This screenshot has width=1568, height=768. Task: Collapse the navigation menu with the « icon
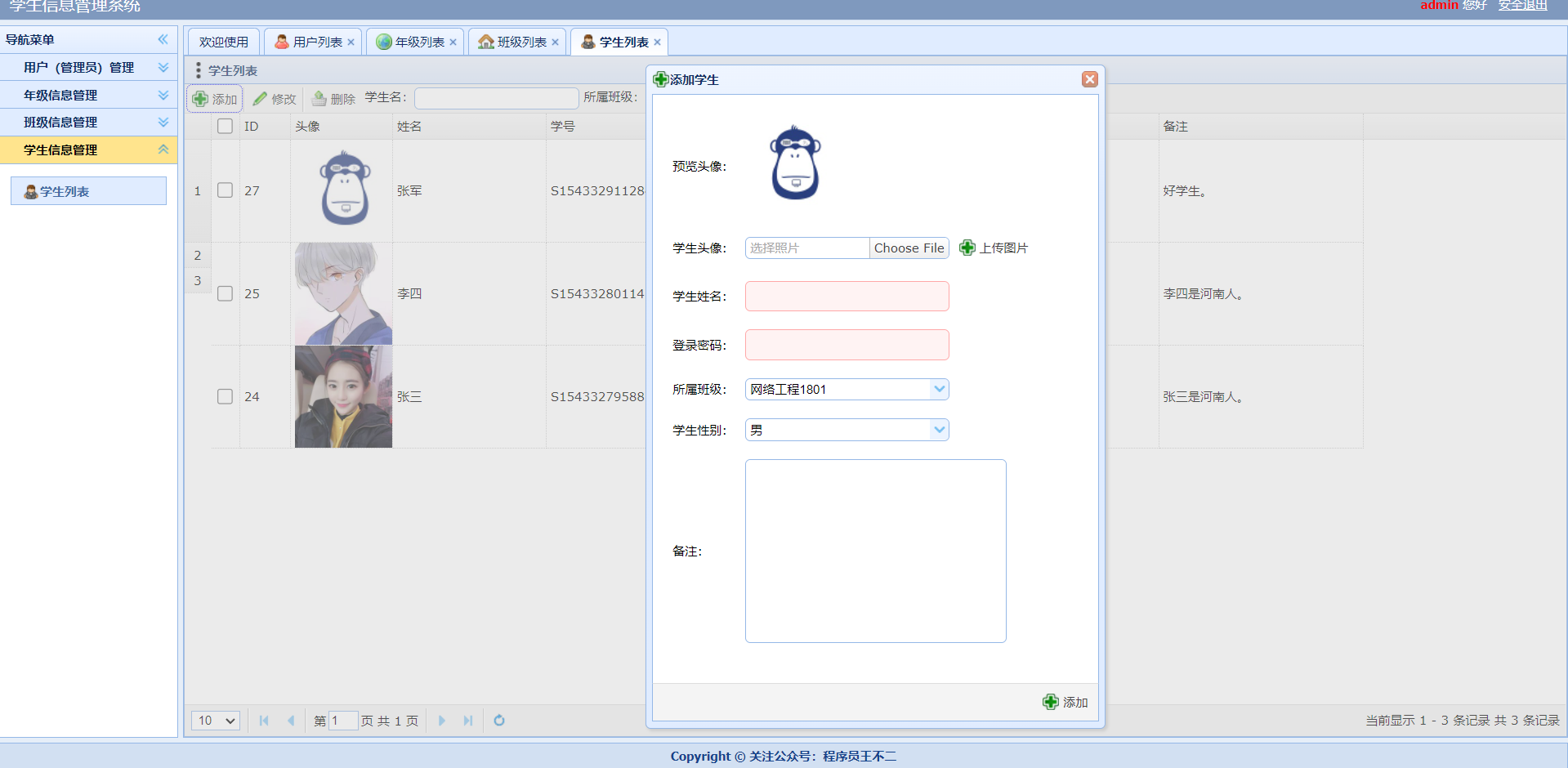point(163,38)
